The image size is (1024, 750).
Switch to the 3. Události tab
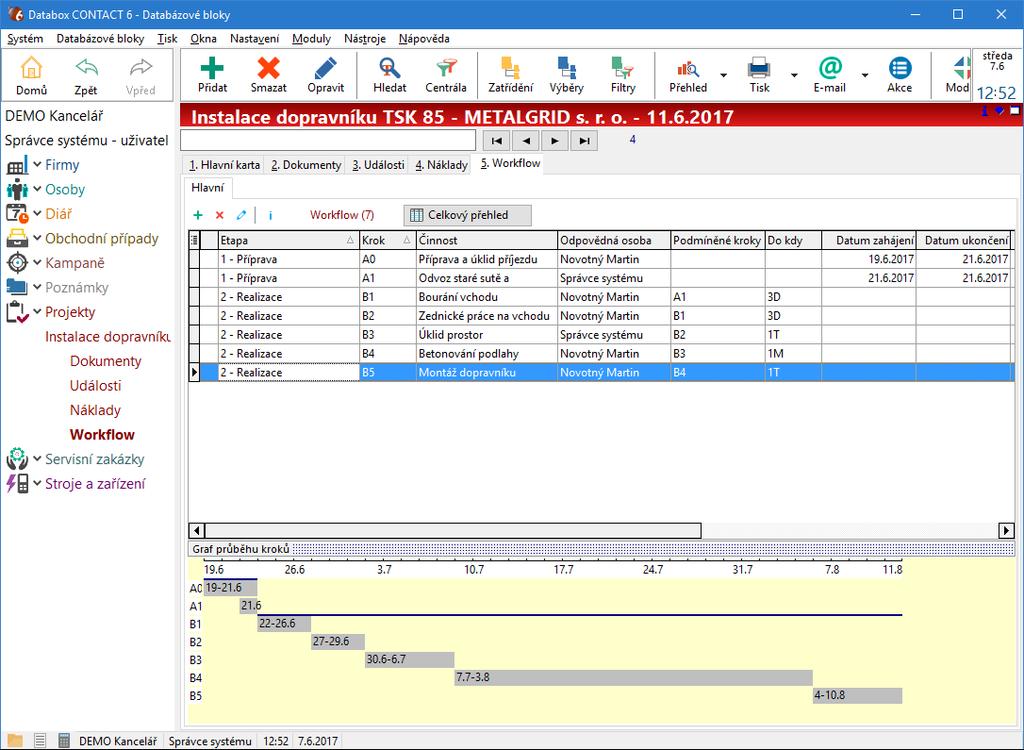[378, 165]
